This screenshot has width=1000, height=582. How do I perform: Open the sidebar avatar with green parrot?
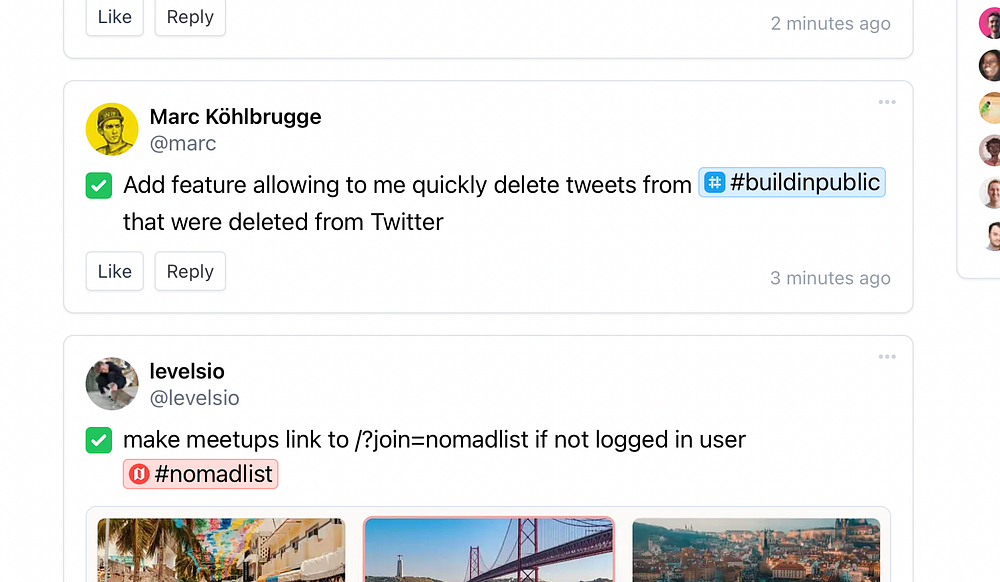click(989, 108)
